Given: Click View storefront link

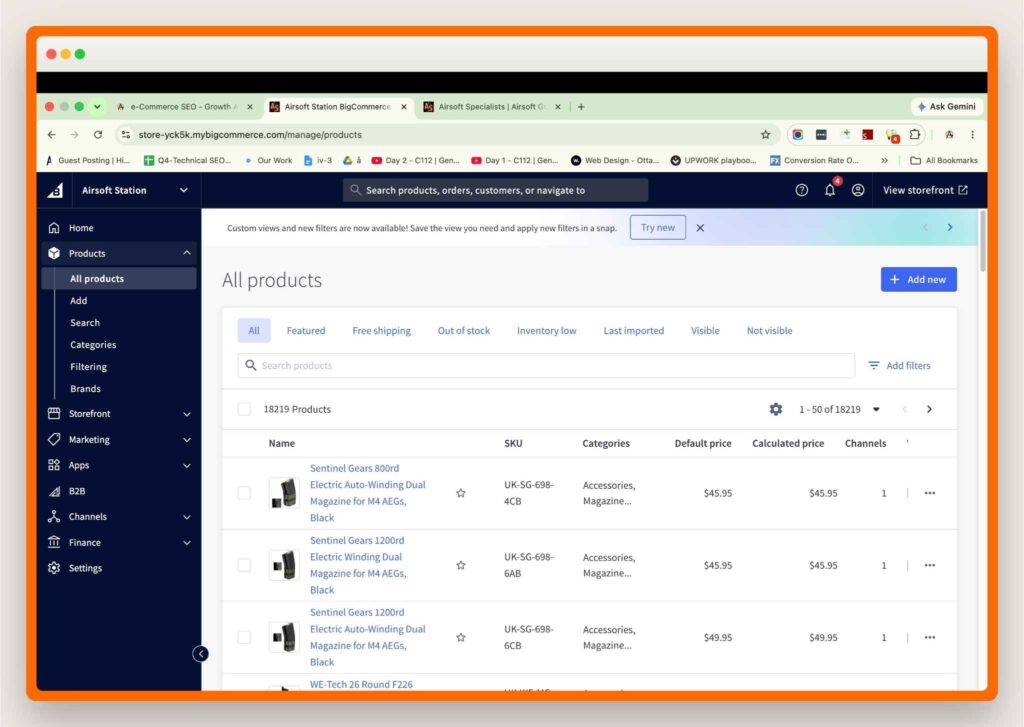Looking at the screenshot, I should [x=925, y=190].
